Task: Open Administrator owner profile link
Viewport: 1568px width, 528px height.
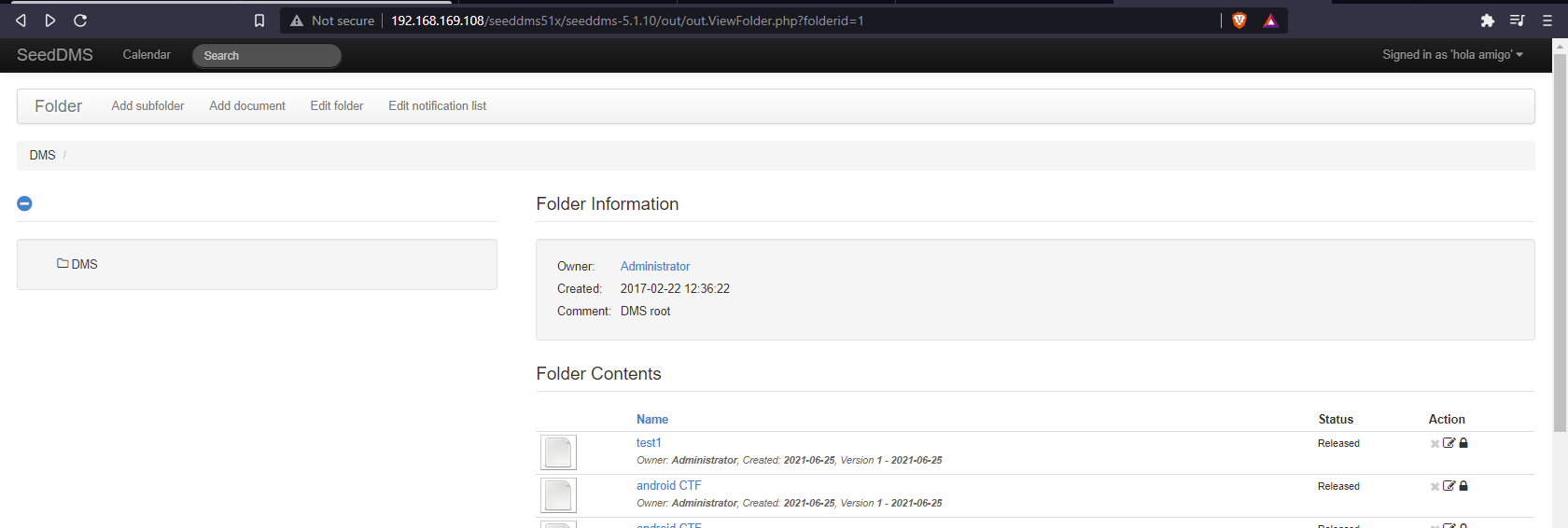Action: click(x=655, y=267)
